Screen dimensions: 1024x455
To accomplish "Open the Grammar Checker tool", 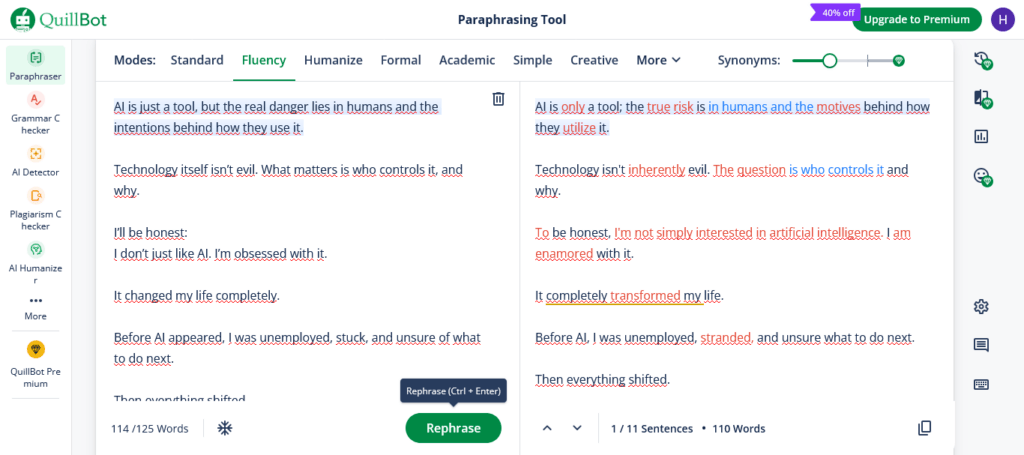I will pos(36,112).
